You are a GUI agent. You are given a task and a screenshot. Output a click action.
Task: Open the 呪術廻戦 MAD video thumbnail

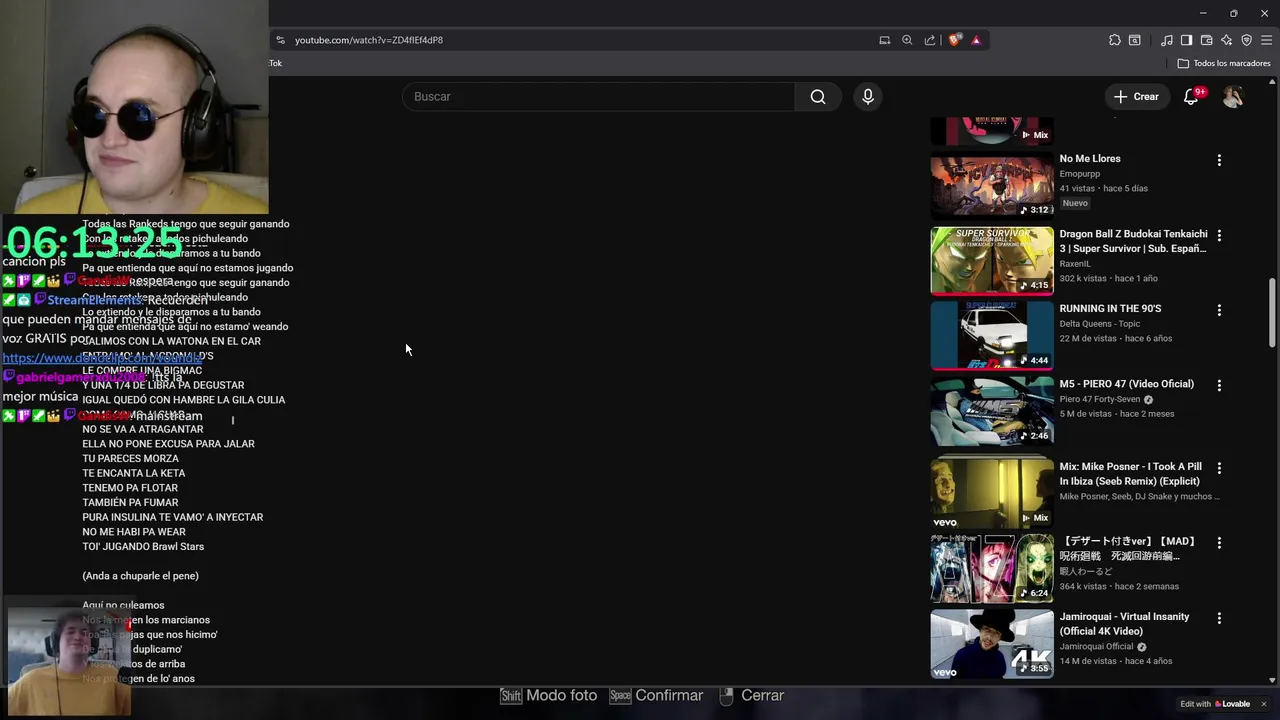[x=992, y=569]
